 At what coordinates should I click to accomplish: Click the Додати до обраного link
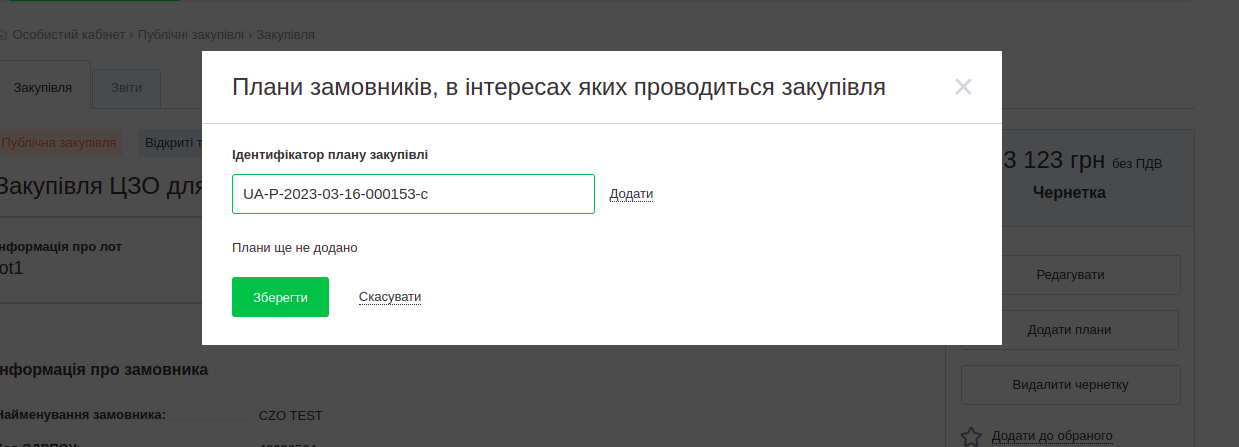pos(1052,436)
